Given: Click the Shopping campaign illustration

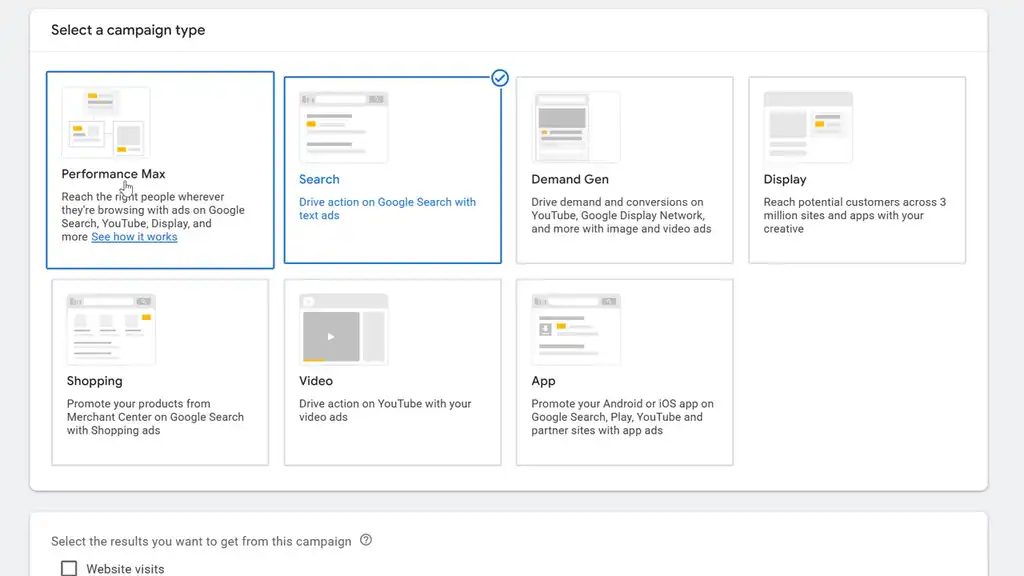Looking at the screenshot, I should pos(111,329).
